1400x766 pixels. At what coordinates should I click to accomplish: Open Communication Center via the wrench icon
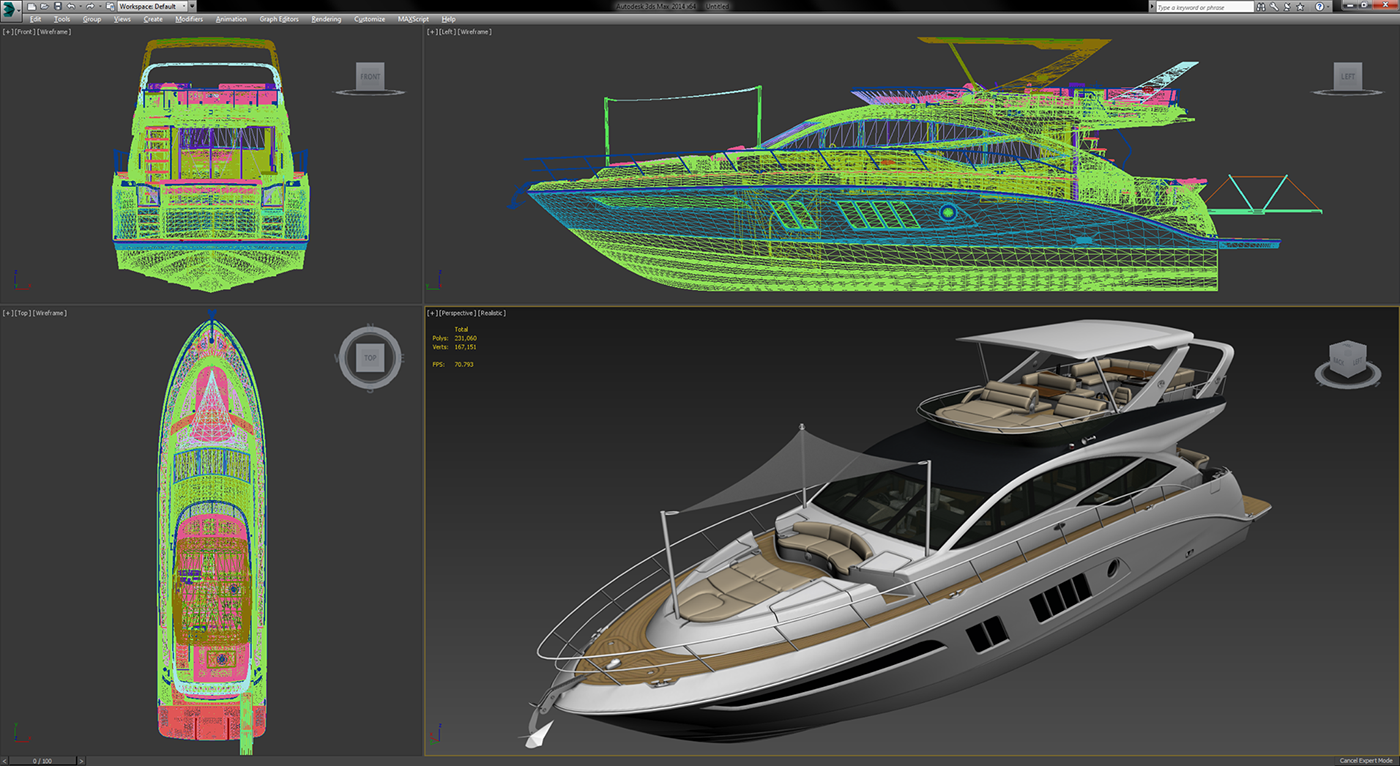pos(1274,5)
